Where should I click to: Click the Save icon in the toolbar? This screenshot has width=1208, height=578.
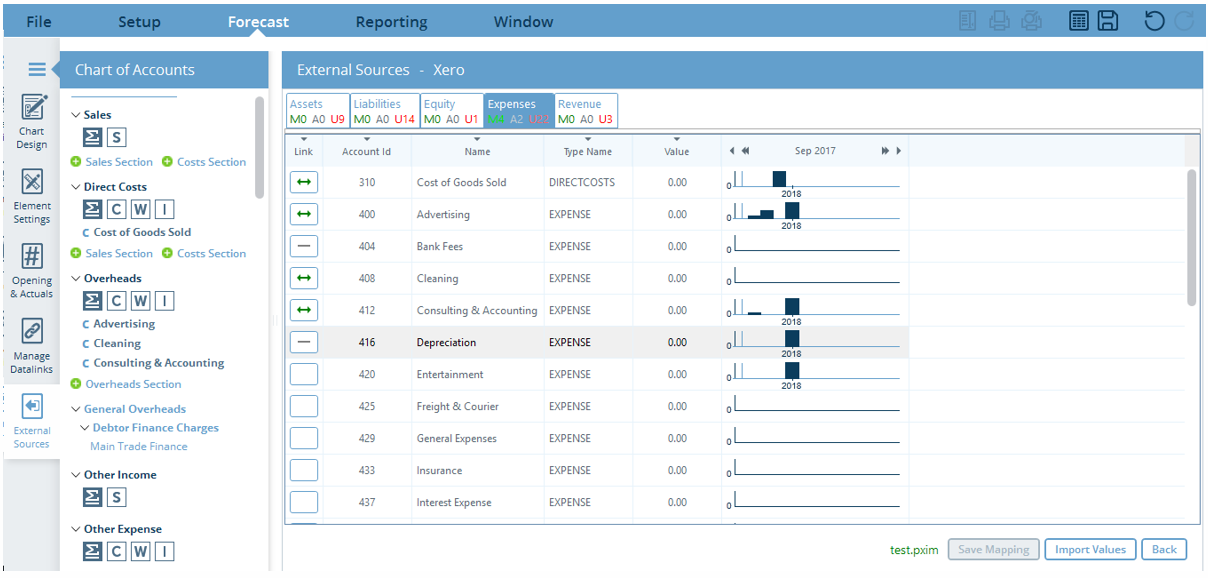(1108, 20)
